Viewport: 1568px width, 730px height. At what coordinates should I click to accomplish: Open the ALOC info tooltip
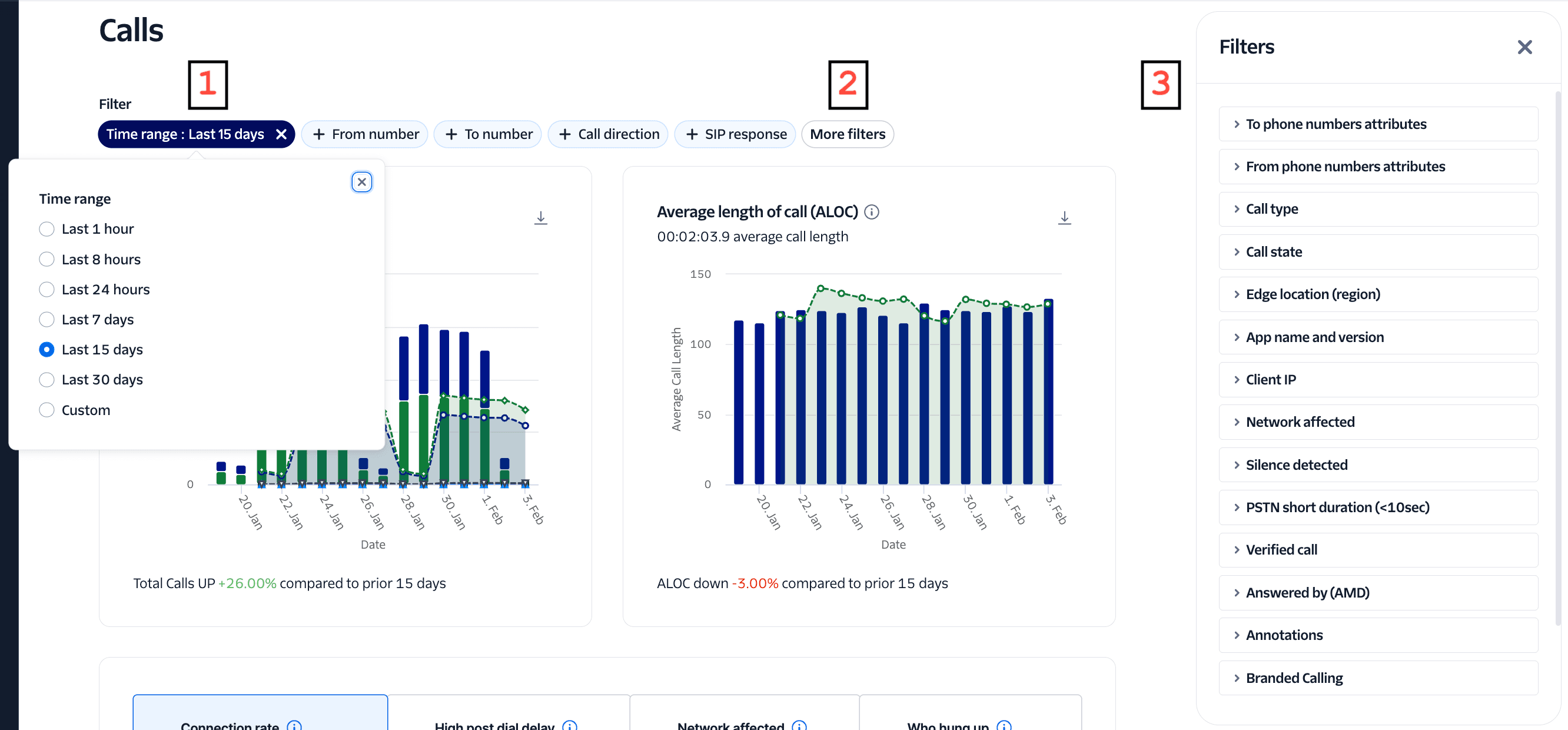tap(873, 212)
